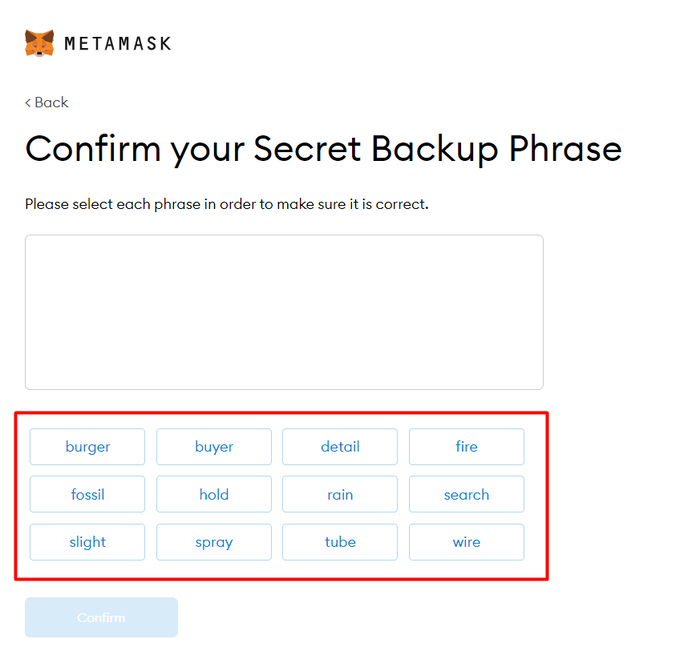Click the empty selected-phrase box

[x=284, y=312]
